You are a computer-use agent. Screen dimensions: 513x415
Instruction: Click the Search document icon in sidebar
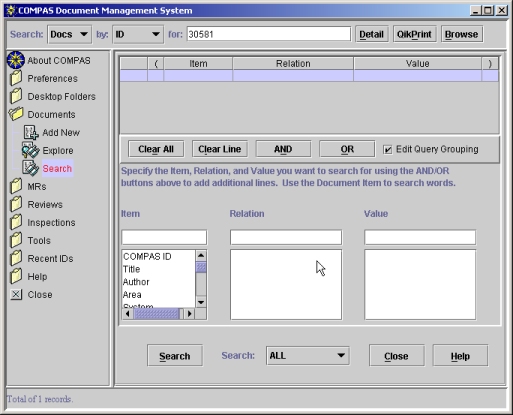click(x=31, y=168)
